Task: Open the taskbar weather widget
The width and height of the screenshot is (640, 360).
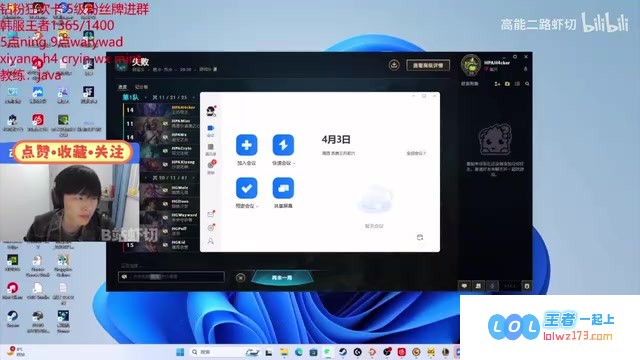Action: (x=16, y=351)
